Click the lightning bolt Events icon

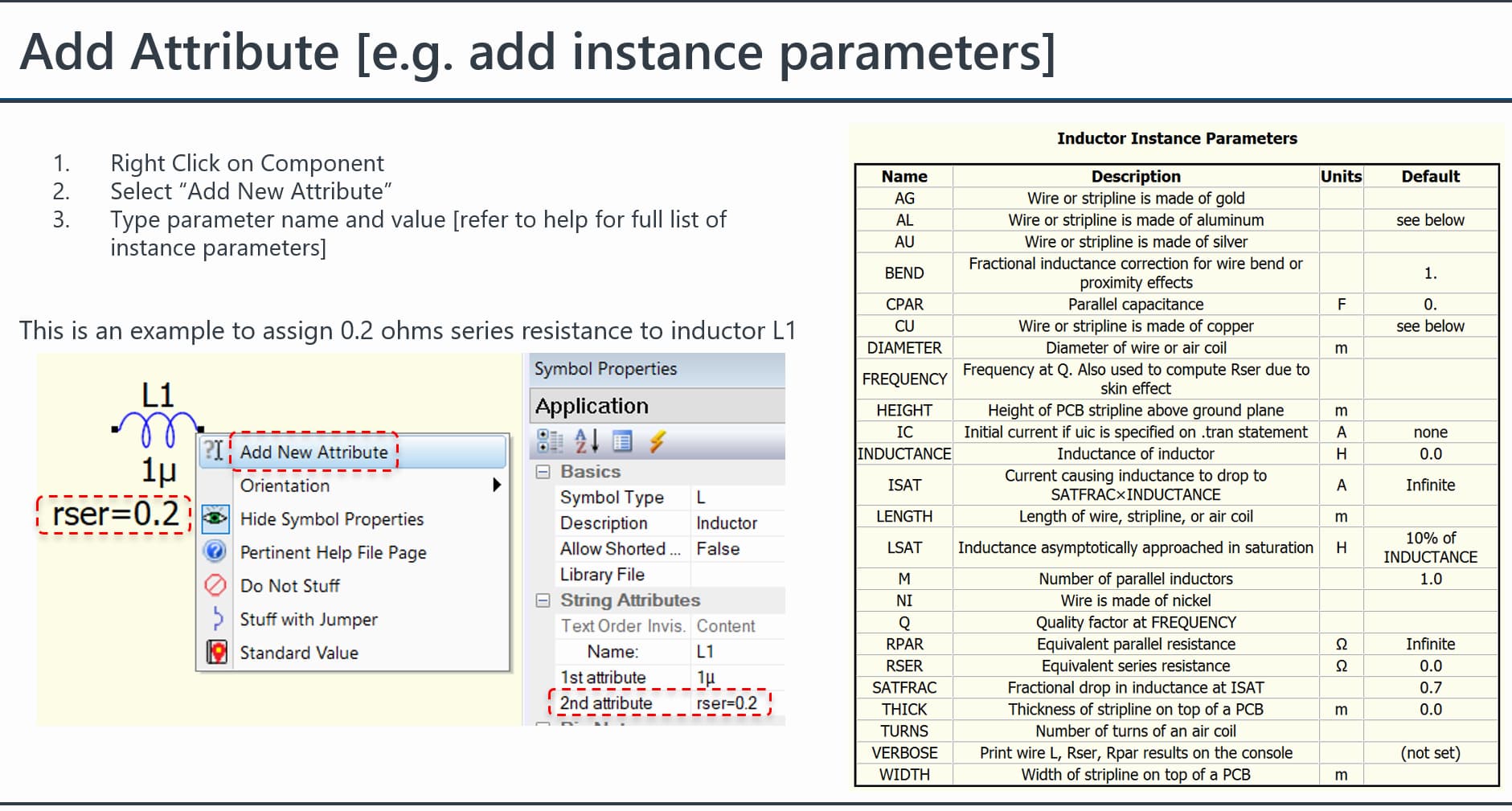click(658, 441)
